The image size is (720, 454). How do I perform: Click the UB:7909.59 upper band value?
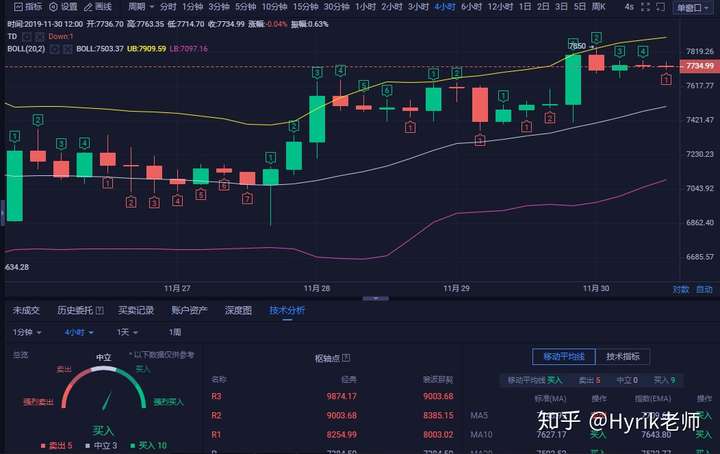pos(146,48)
